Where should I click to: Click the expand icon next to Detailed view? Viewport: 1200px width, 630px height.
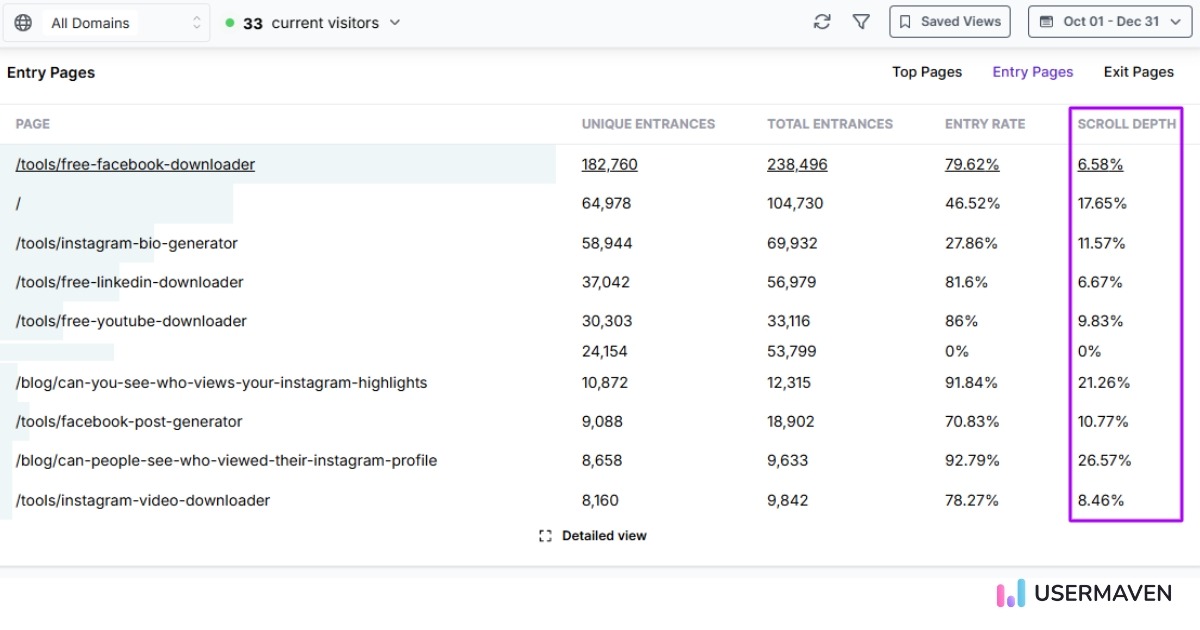click(545, 535)
